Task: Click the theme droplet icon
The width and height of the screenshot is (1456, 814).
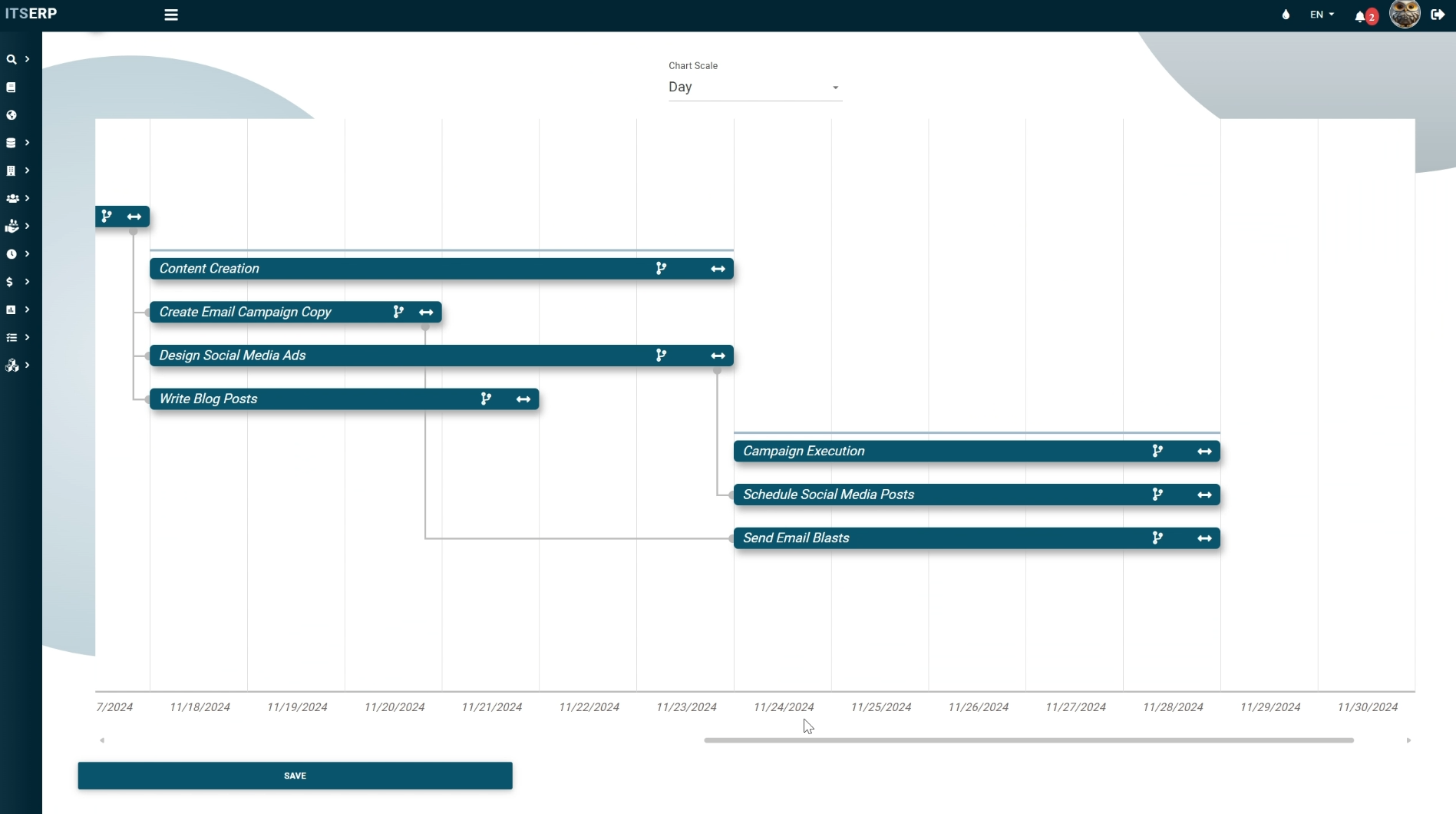Action: tap(1286, 15)
